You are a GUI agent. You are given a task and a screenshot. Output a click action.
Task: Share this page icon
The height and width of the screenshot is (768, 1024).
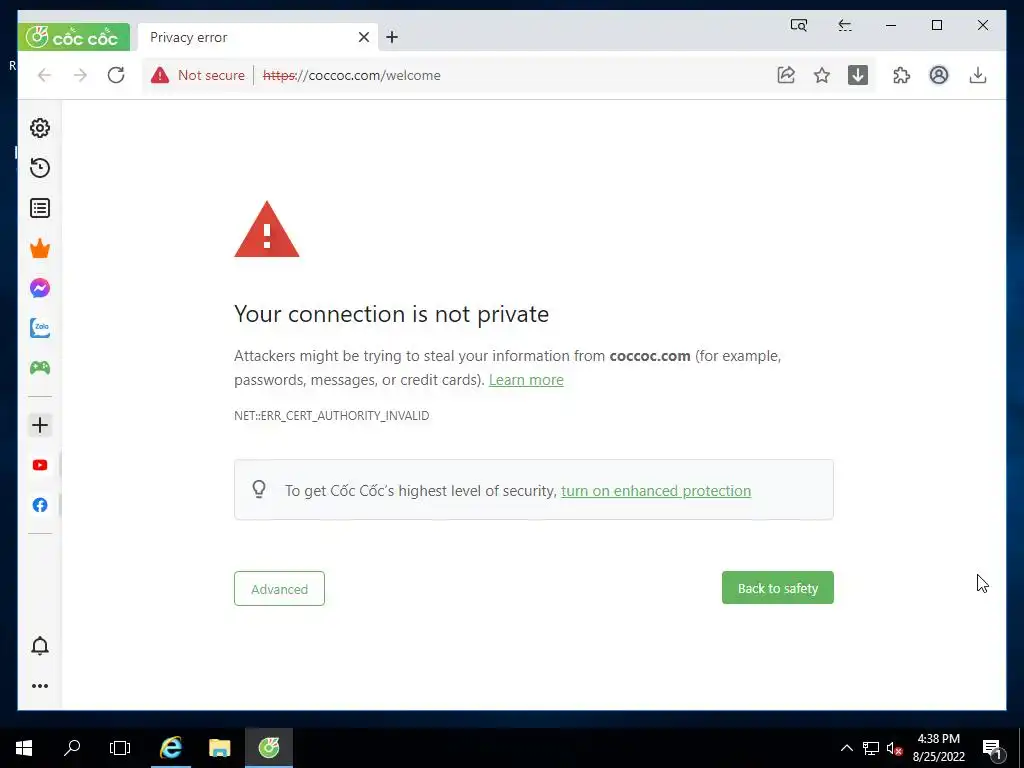click(786, 75)
